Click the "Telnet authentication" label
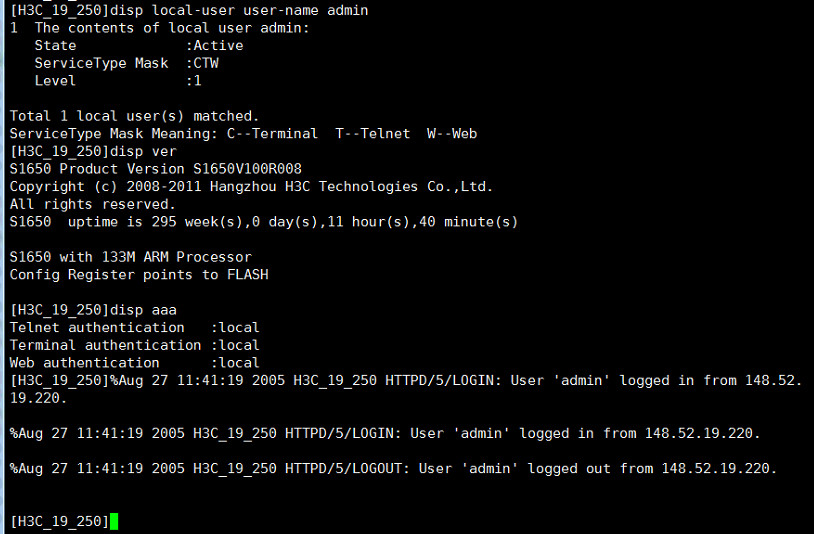 tap(97, 327)
